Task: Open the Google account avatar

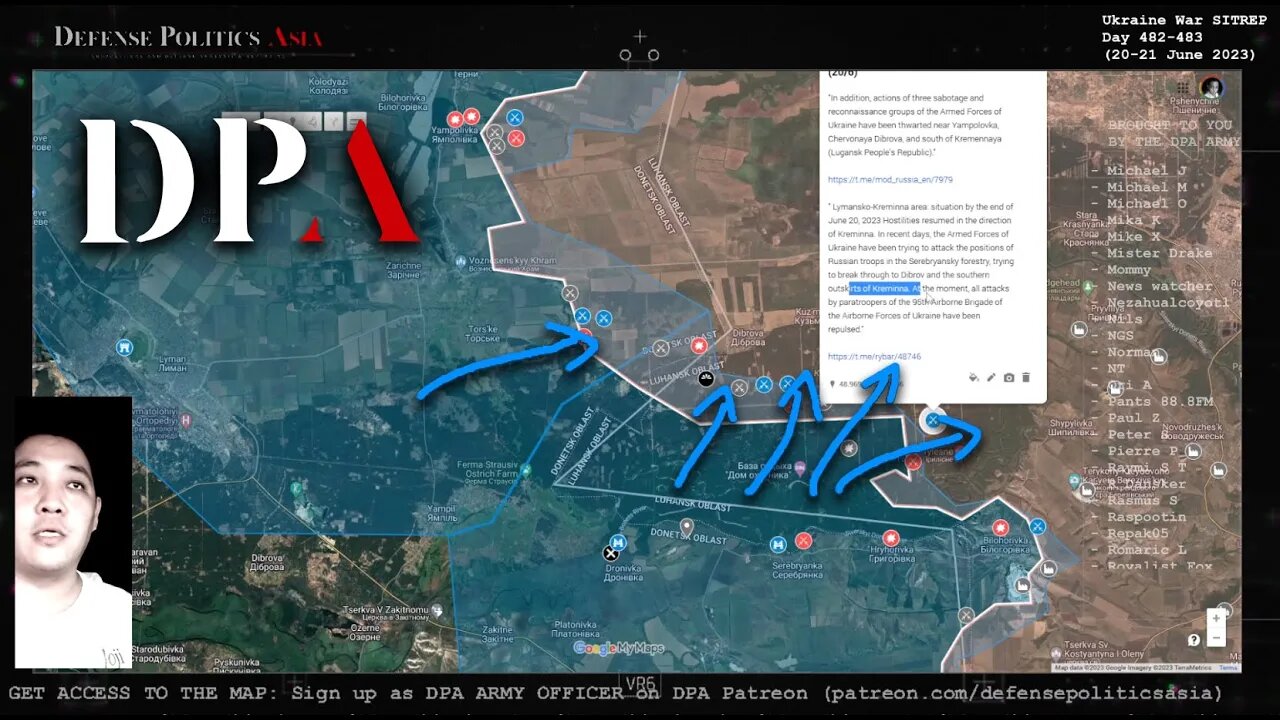Action: (x=1212, y=88)
